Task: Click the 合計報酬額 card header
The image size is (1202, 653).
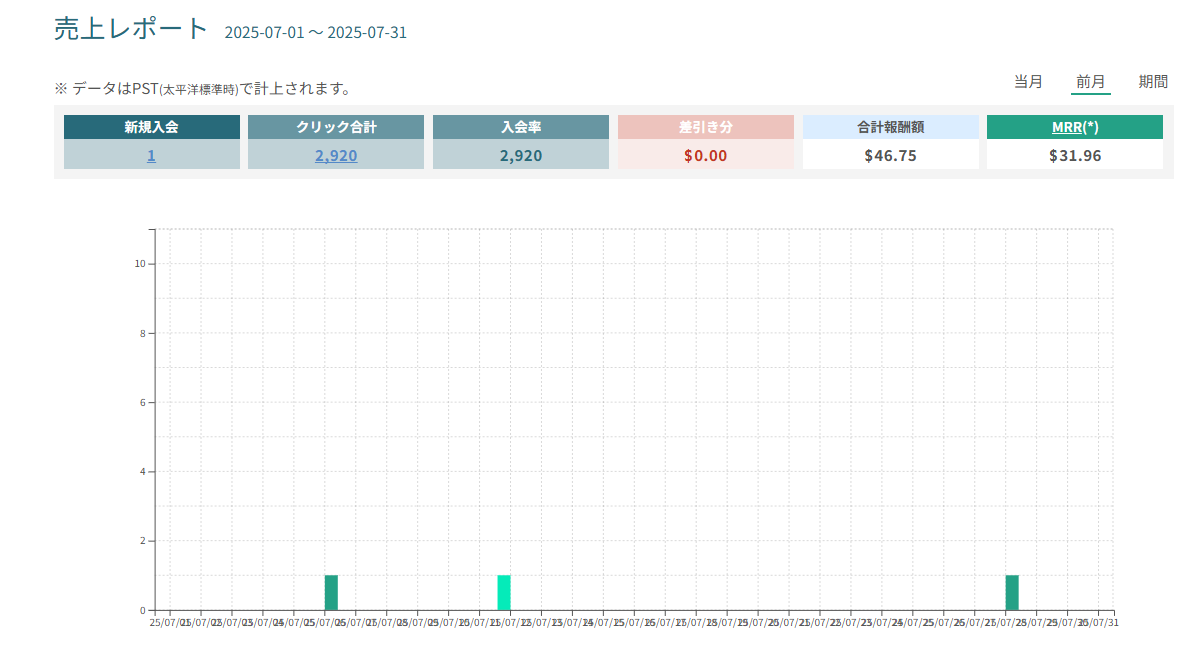Action: coord(890,127)
